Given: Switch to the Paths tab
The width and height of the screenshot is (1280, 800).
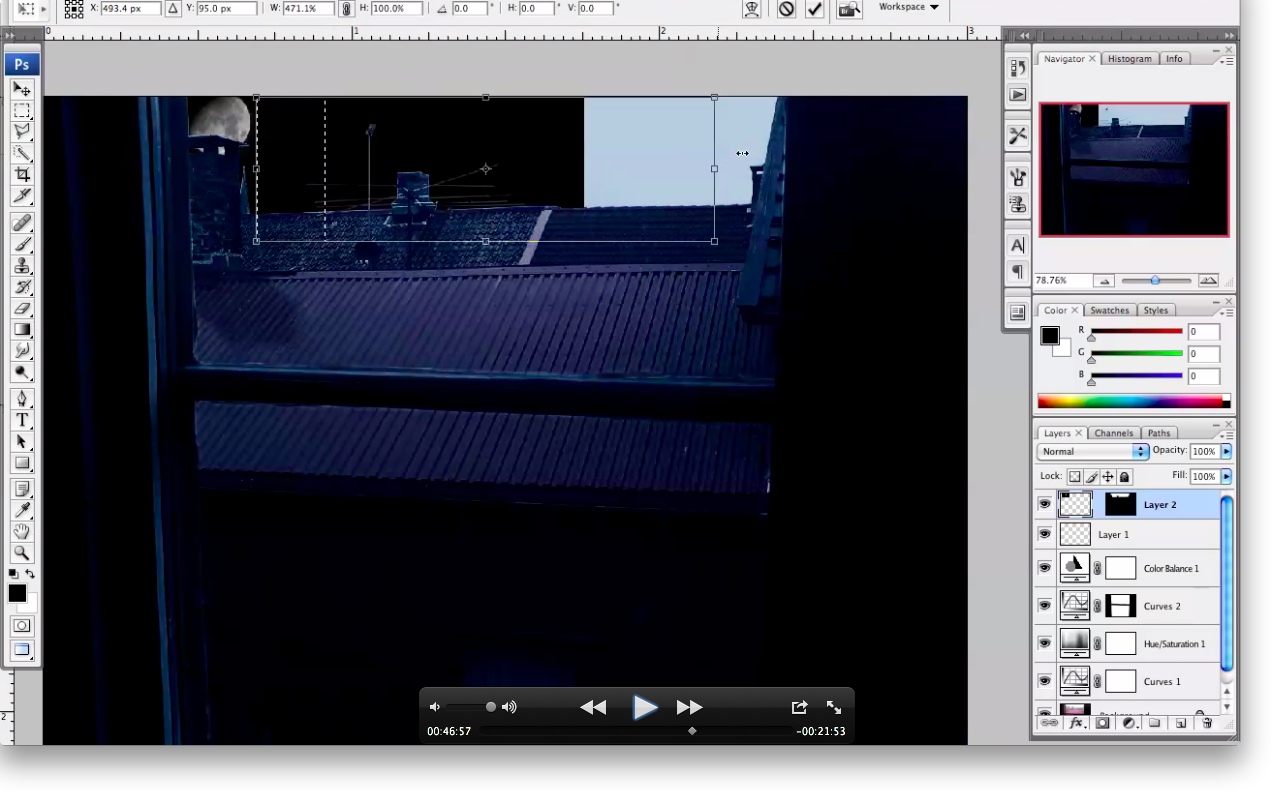Looking at the screenshot, I should pos(1159,433).
